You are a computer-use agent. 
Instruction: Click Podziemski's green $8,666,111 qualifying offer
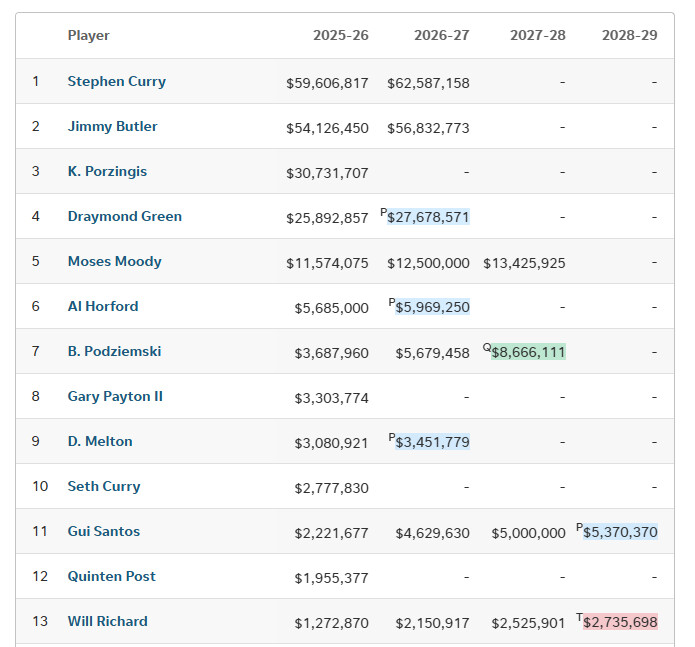[528, 352]
